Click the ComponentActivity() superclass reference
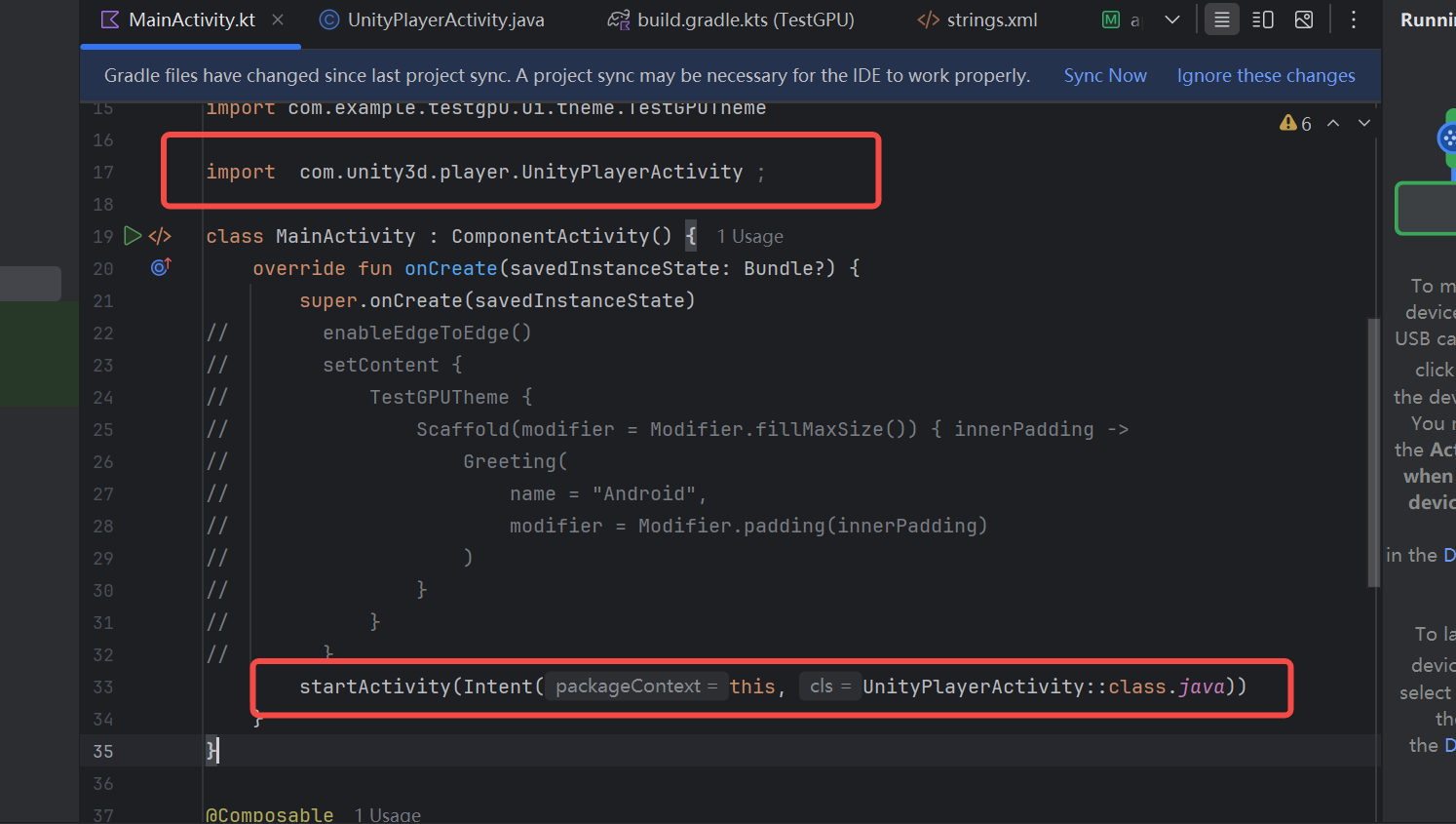1456x824 pixels. pos(561,237)
